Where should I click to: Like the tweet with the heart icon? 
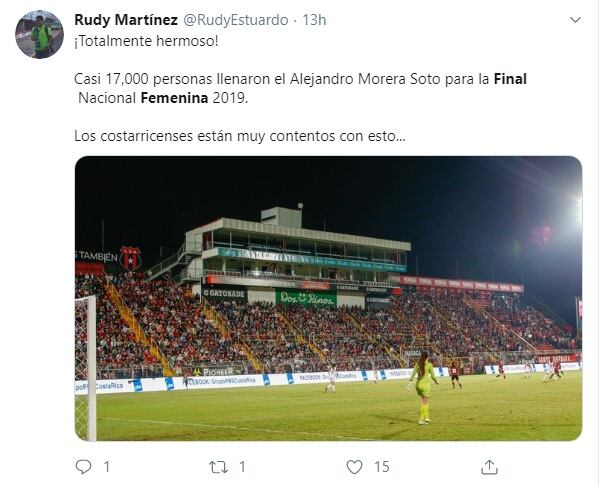point(354,466)
